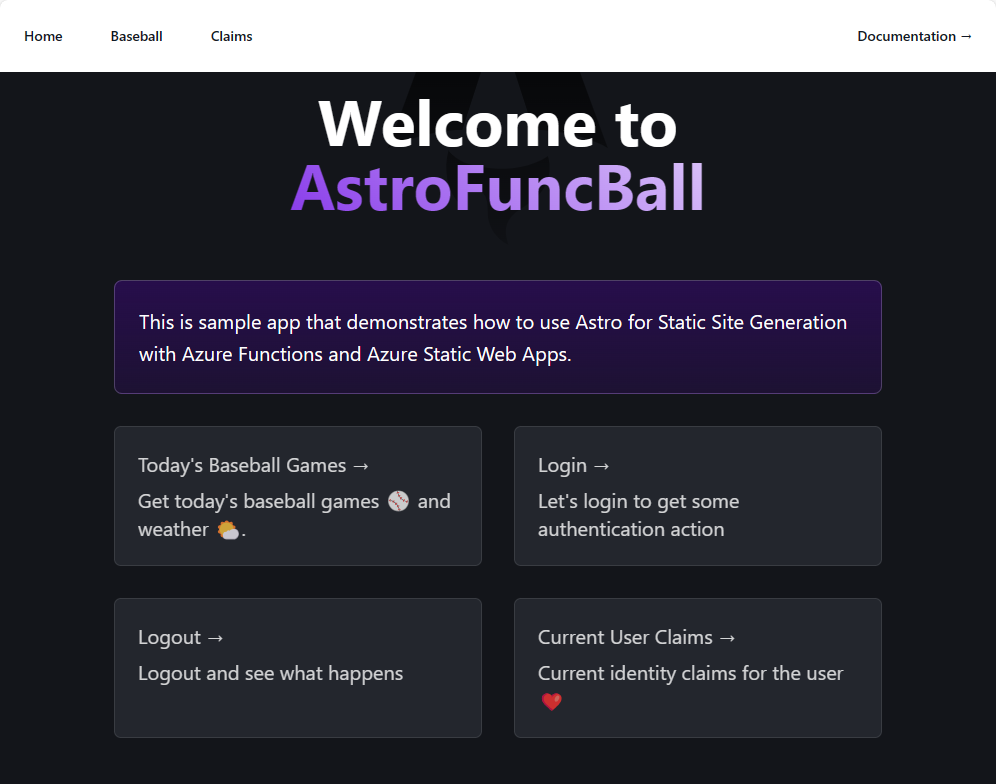
Task: Click the sun-behind-cloud weather emoji
Action: tap(228, 529)
